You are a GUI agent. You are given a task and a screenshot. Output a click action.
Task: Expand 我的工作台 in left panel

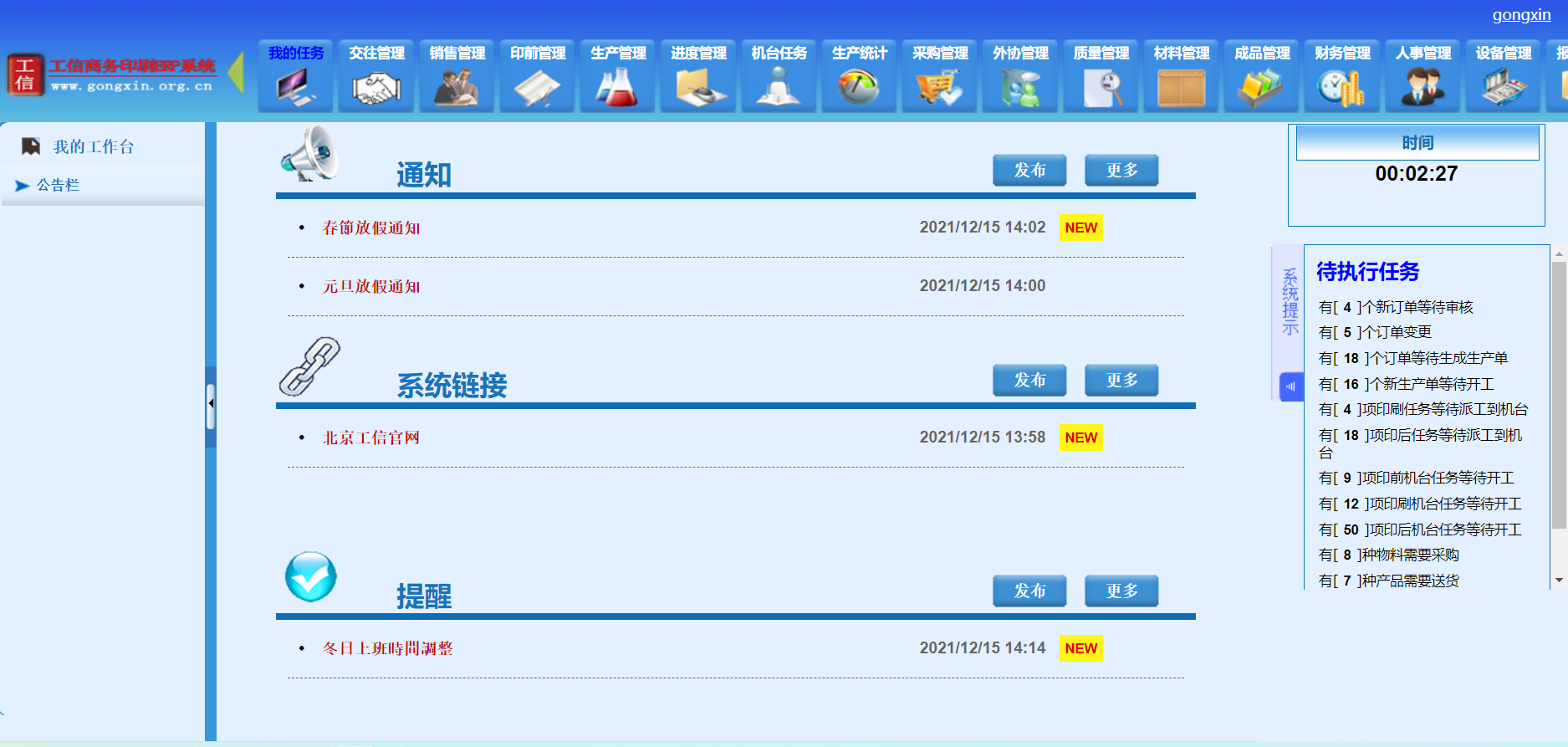click(x=93, y=147)
